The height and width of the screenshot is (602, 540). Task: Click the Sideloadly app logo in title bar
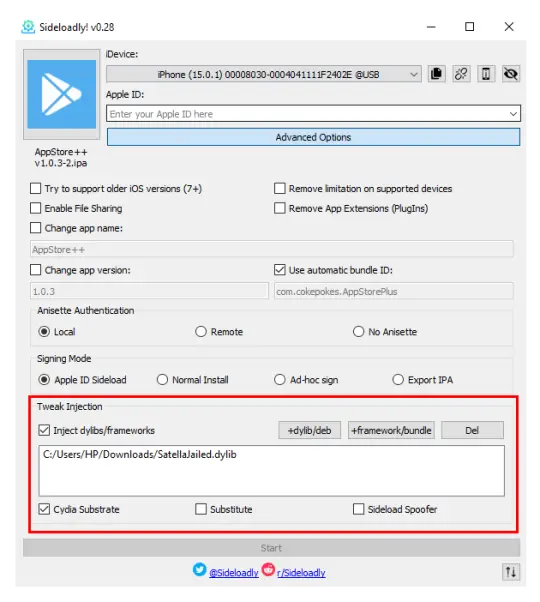[28, 27]
